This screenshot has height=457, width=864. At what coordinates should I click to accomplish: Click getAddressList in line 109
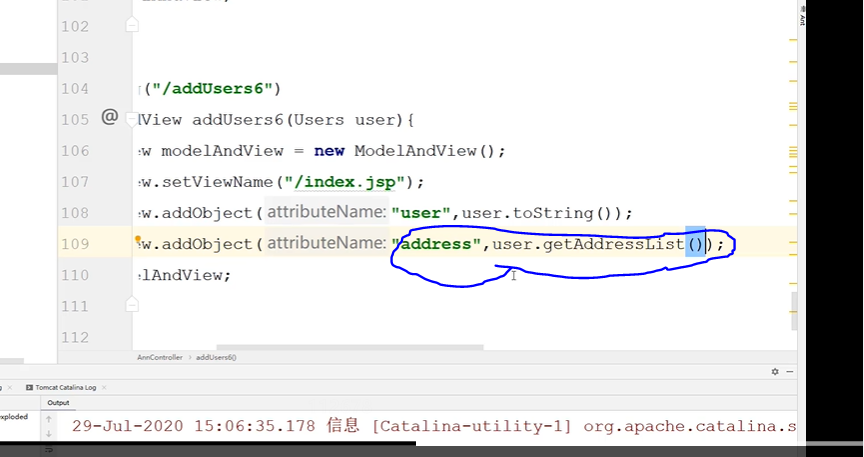[x=614, y=244]
